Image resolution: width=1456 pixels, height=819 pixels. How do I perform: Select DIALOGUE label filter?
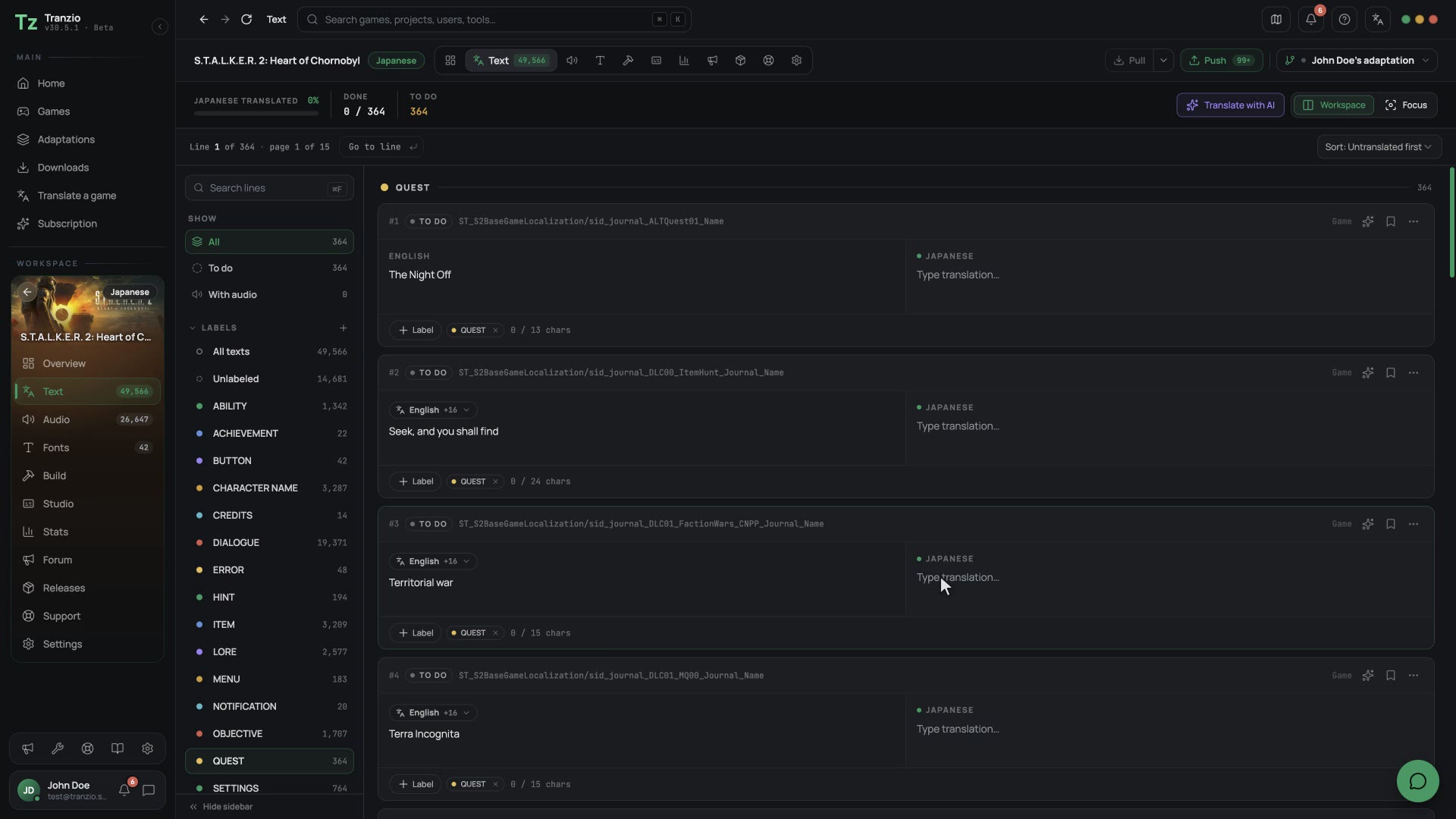tap(269, 543)
